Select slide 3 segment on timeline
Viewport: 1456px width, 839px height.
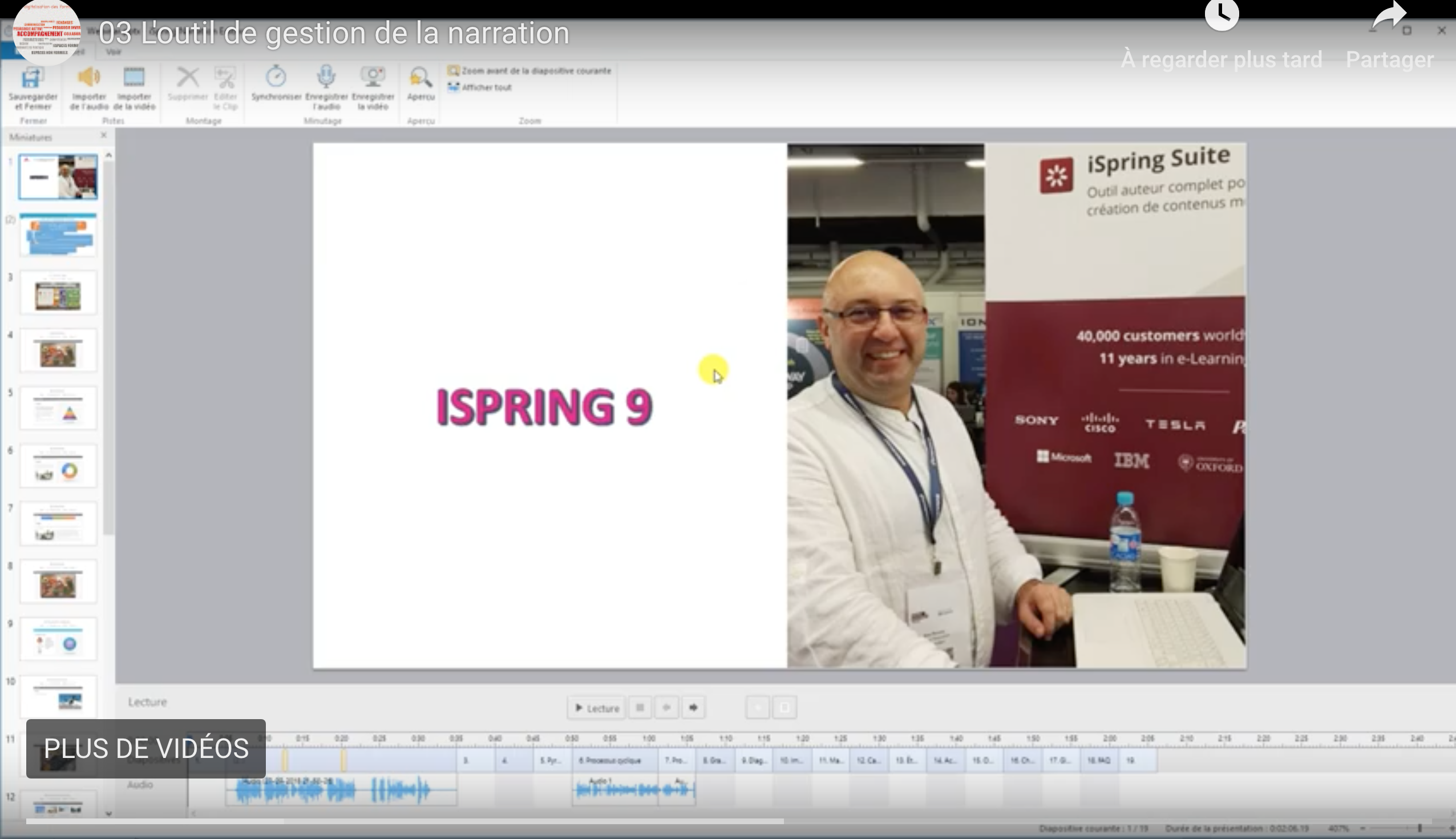[476, 760]
